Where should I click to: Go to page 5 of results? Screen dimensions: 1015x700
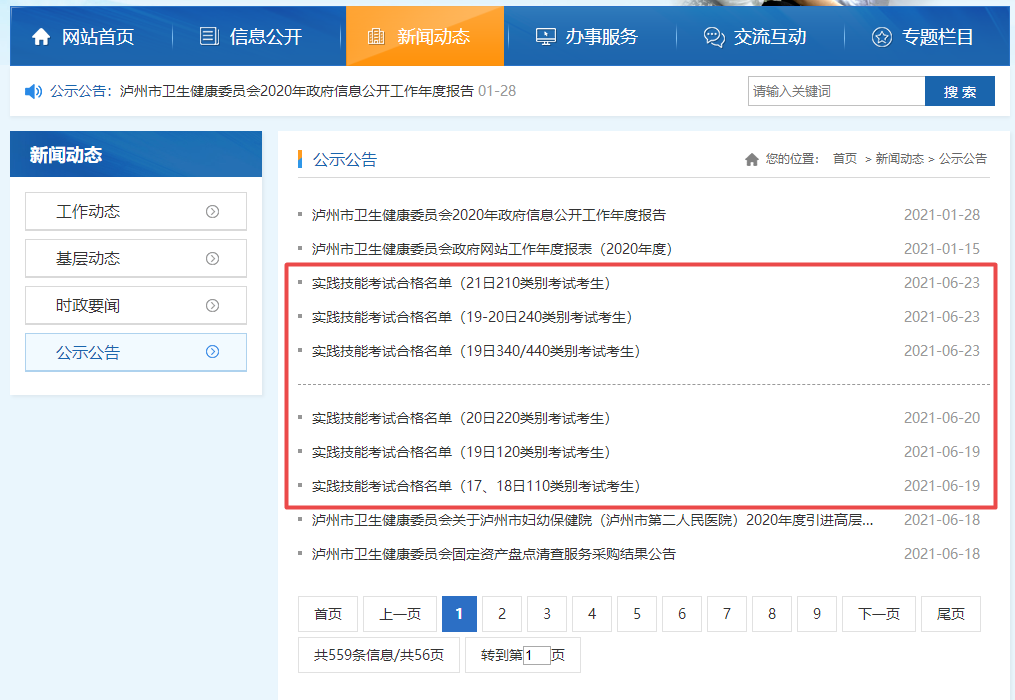coord(637,614)
